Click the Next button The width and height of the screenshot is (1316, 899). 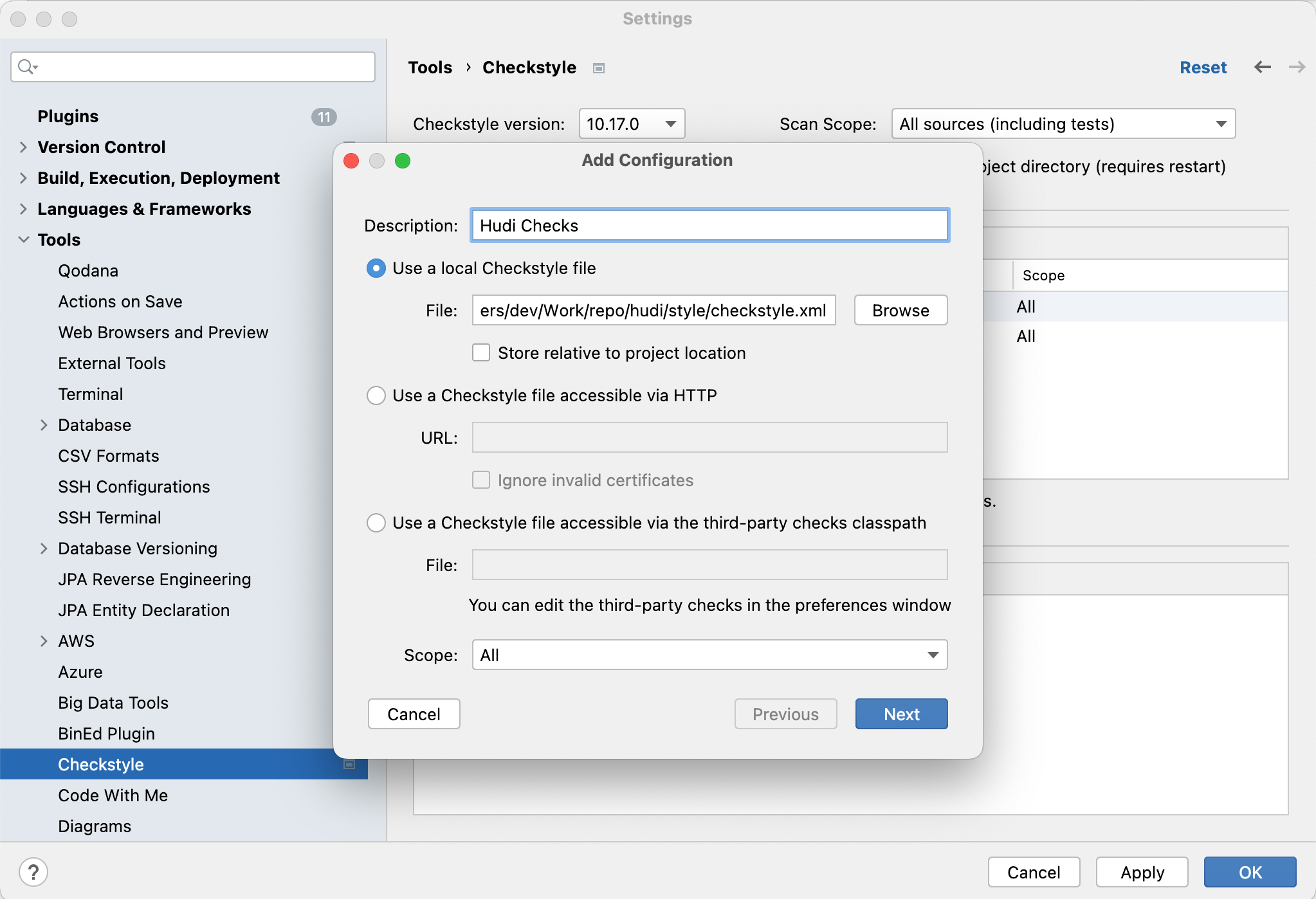point(900,714)
